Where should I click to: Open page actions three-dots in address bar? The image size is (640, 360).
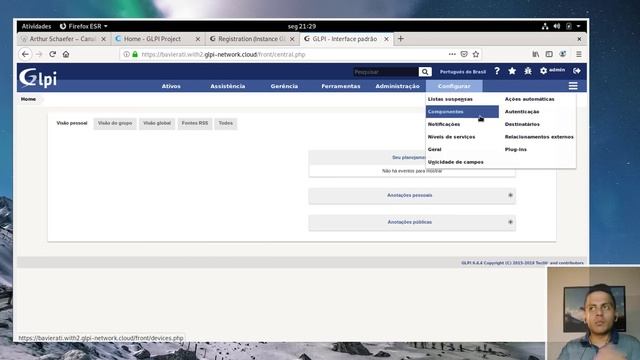pos(452,54)
